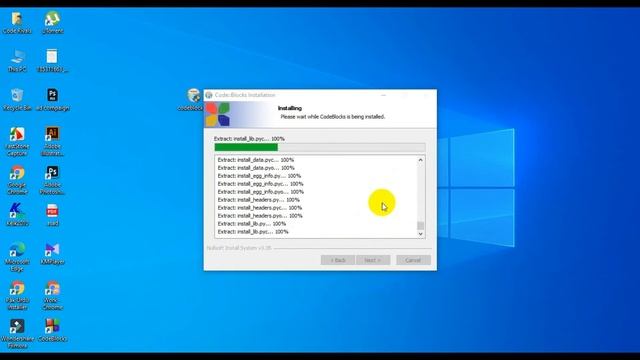Screen dimensions: 640x360
Task: Select the FastStone Capture desktop shortcut
Action: click(x=17, y=142)
